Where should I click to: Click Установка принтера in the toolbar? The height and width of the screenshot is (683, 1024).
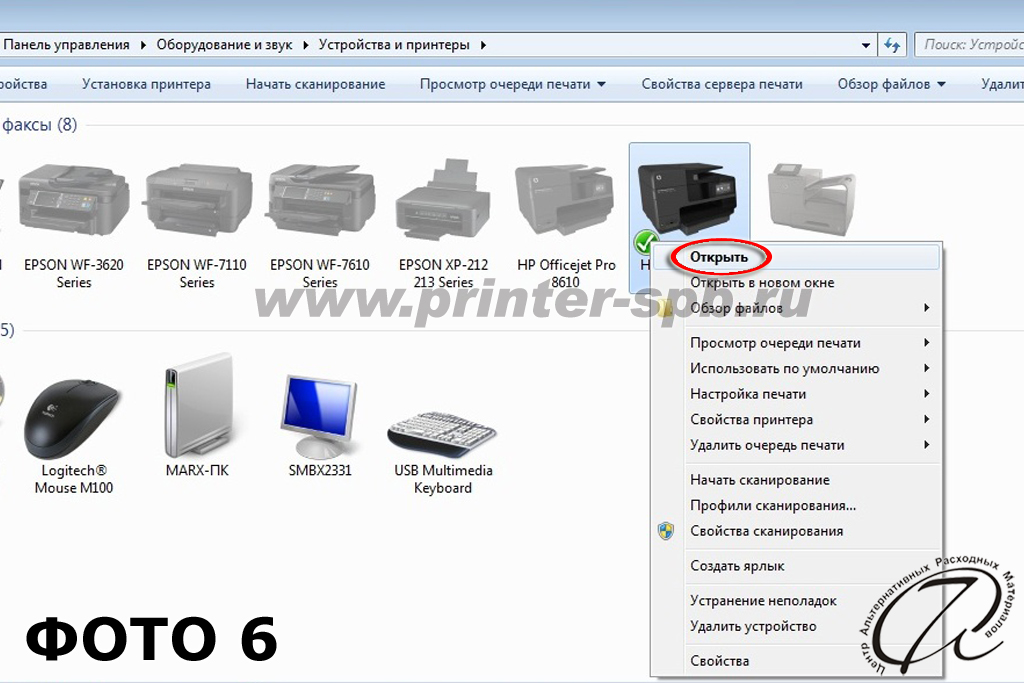pyautogui.click(x=146, y=84)
